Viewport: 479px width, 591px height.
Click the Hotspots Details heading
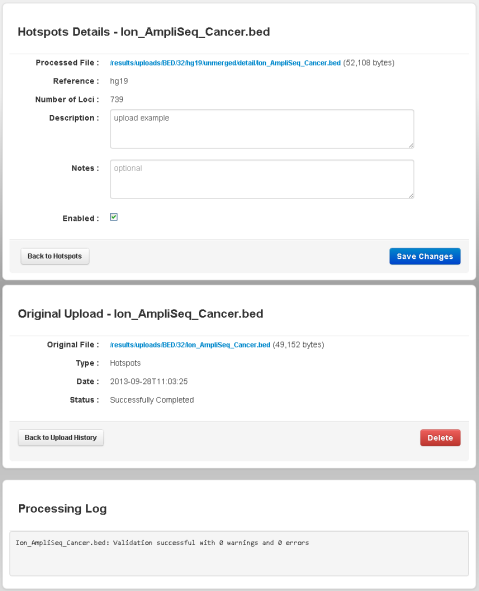coord(144,32)
